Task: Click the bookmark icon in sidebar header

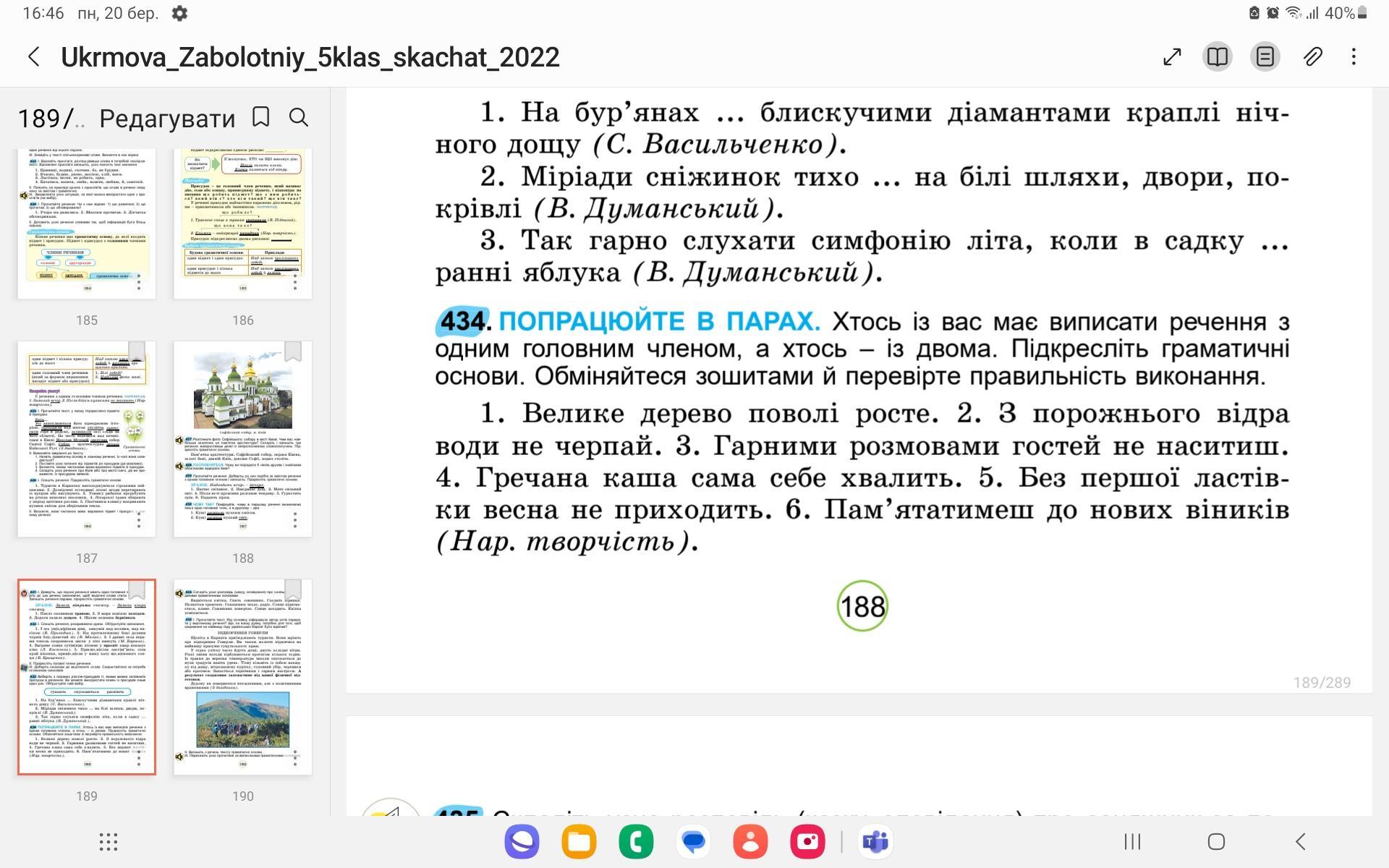Action: pyautogui.click(x=261, y=117)
